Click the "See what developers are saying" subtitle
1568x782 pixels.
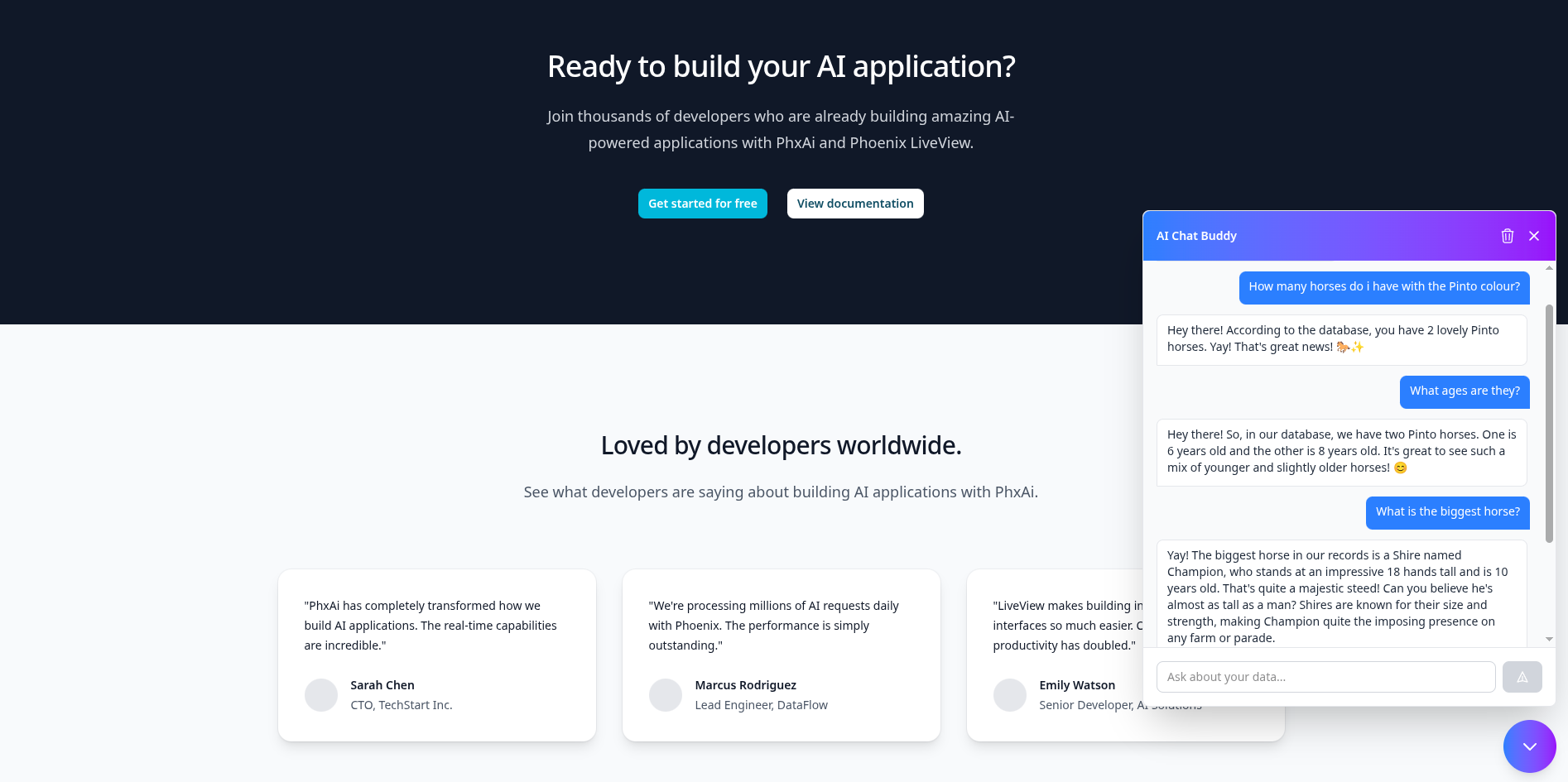781,492
